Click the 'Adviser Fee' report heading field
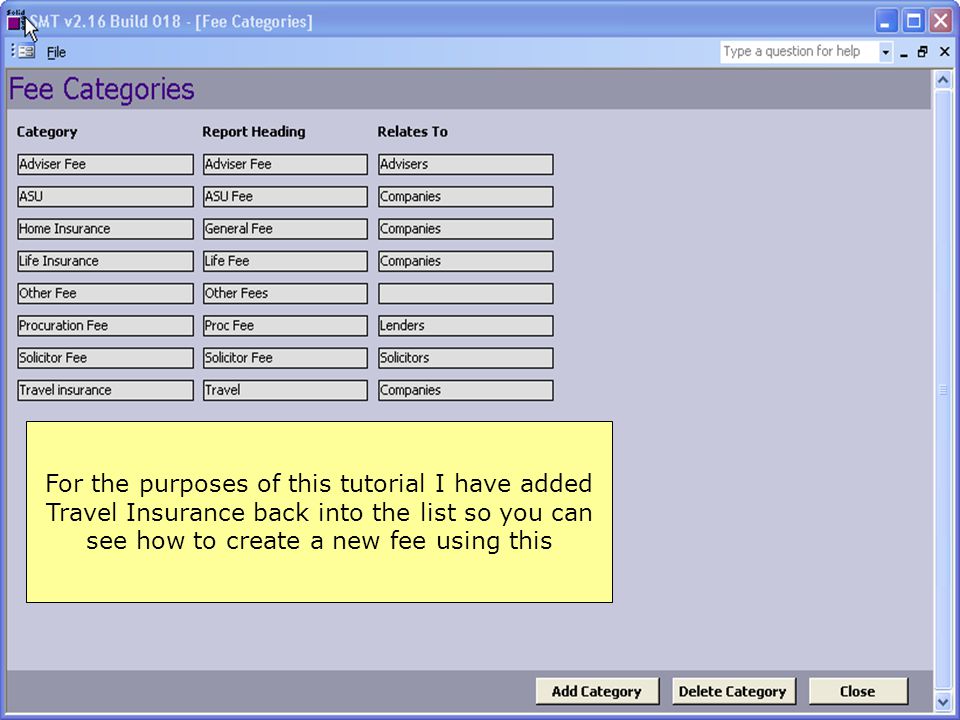The height and width of the screenshot is (720, 960). (285, 164)
